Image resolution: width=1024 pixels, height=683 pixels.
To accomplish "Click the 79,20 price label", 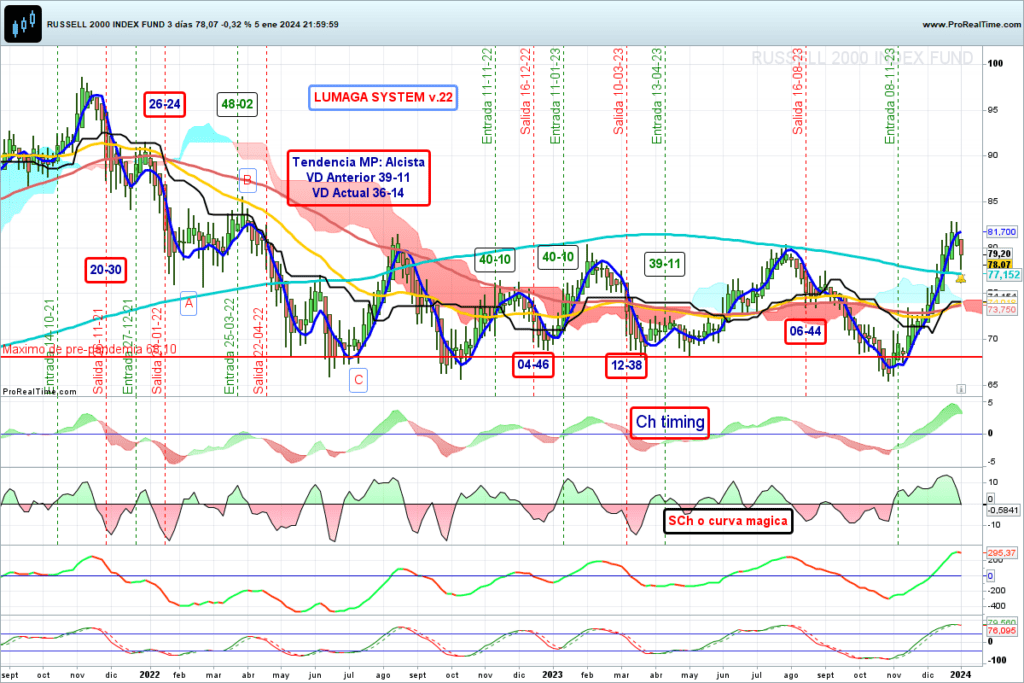I will (x=999, y=254).
